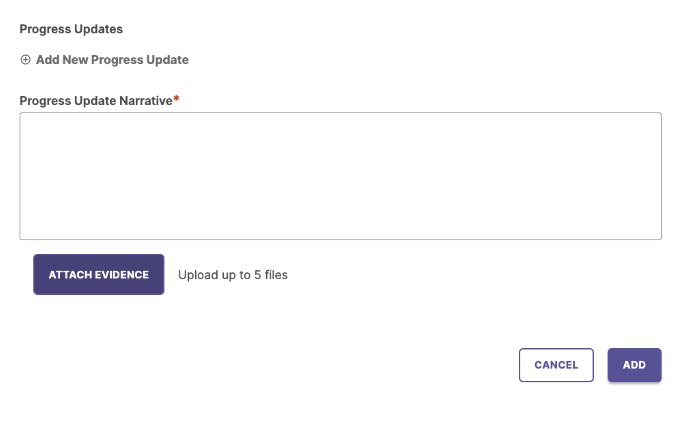Image resolution: width=676 pixels, height=432 pixels.
Task: Click the Progress Update Narrative label
Action: coord(96,100)
